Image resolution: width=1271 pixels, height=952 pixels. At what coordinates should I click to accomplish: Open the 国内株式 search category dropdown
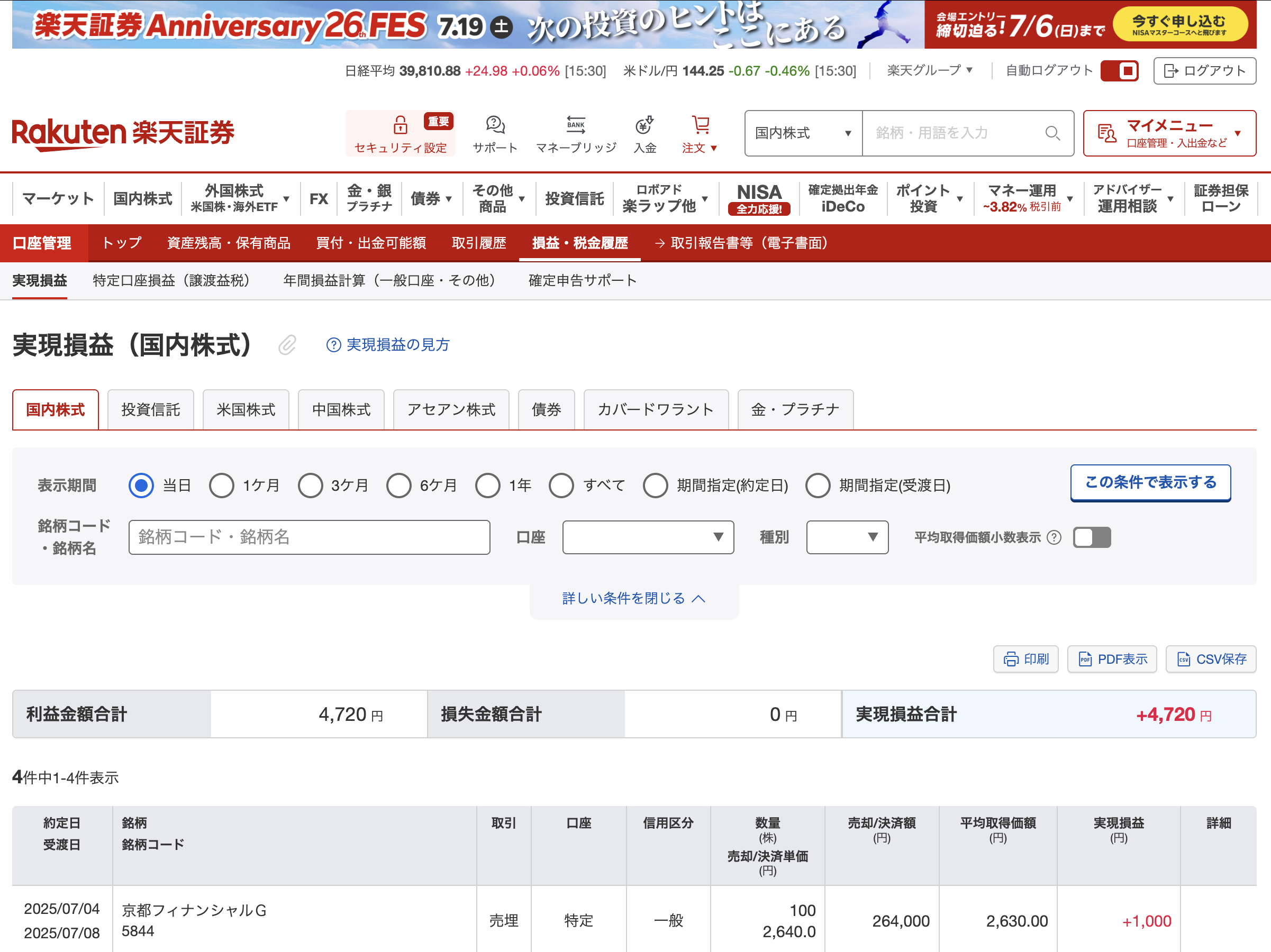pos(803,133)
